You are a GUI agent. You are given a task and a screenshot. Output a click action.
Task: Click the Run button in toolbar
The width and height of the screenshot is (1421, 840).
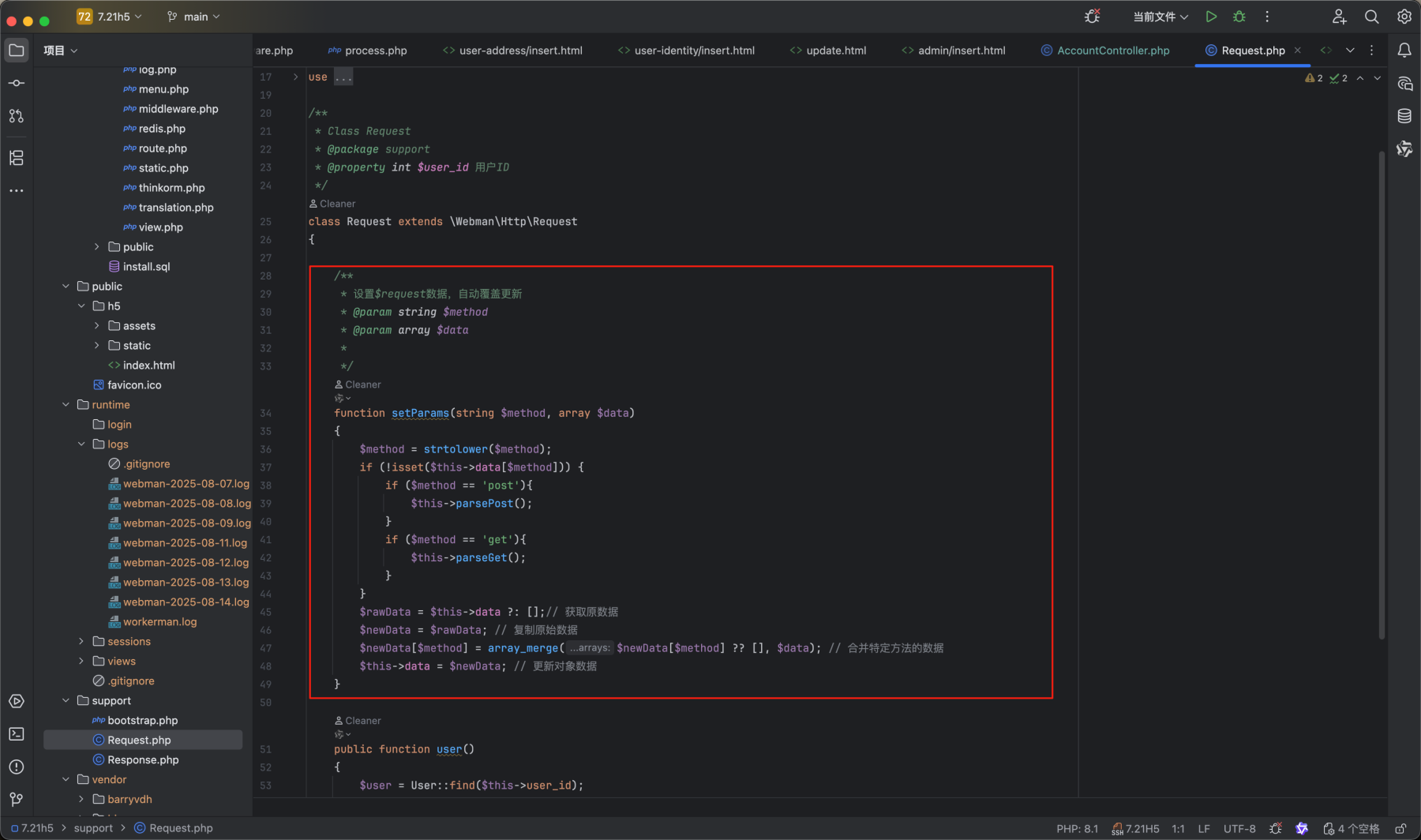1211,17
